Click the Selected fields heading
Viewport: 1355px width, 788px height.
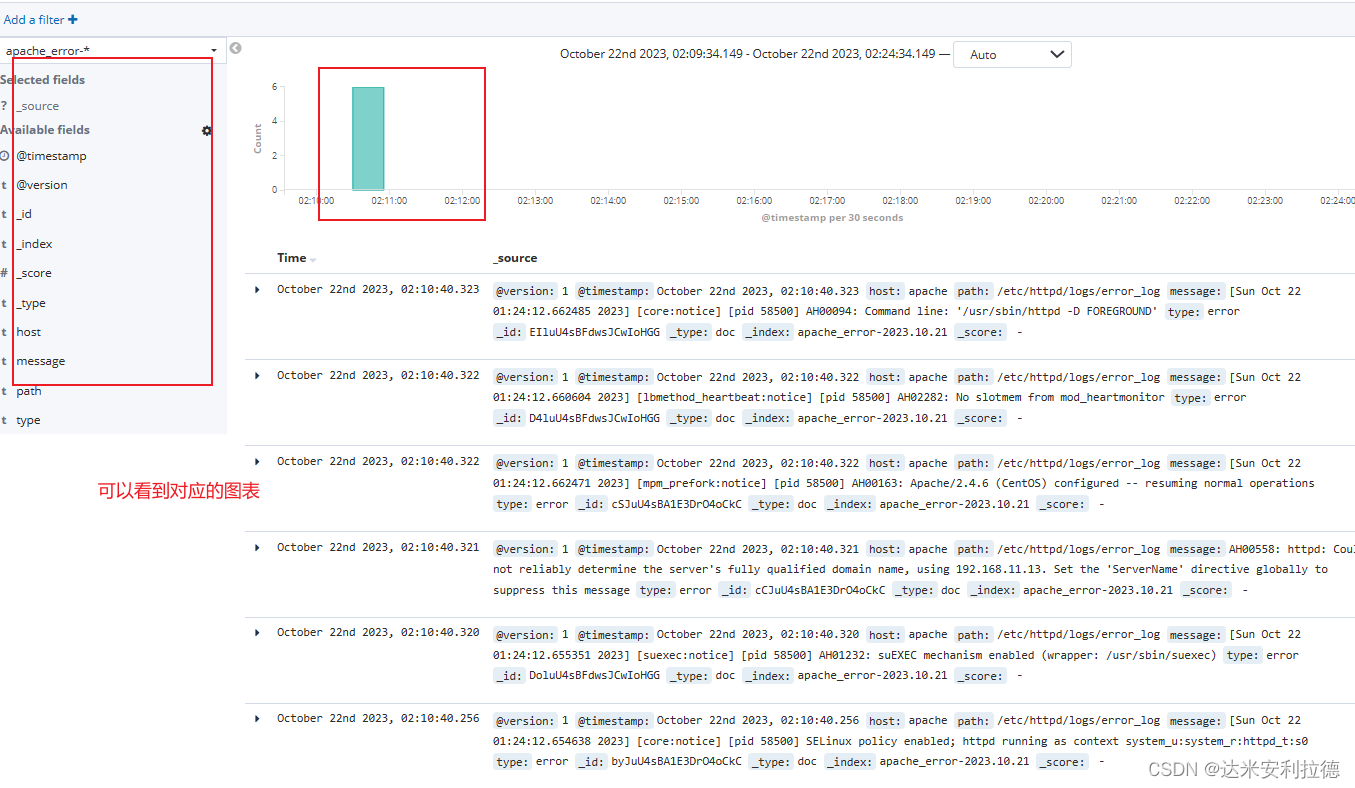coord(43,80)
